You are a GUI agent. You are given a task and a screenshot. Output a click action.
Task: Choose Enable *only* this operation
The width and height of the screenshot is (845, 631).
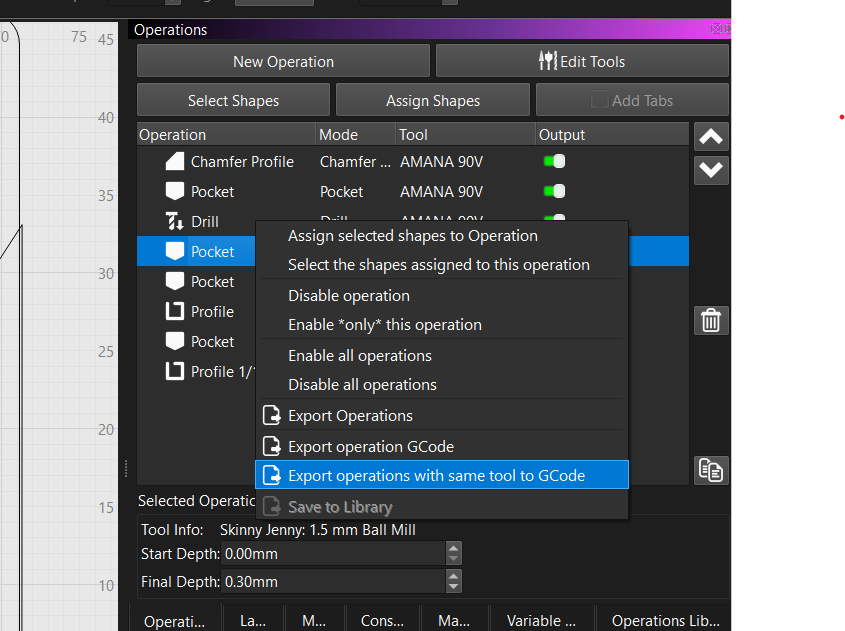[x=442, y=324]
